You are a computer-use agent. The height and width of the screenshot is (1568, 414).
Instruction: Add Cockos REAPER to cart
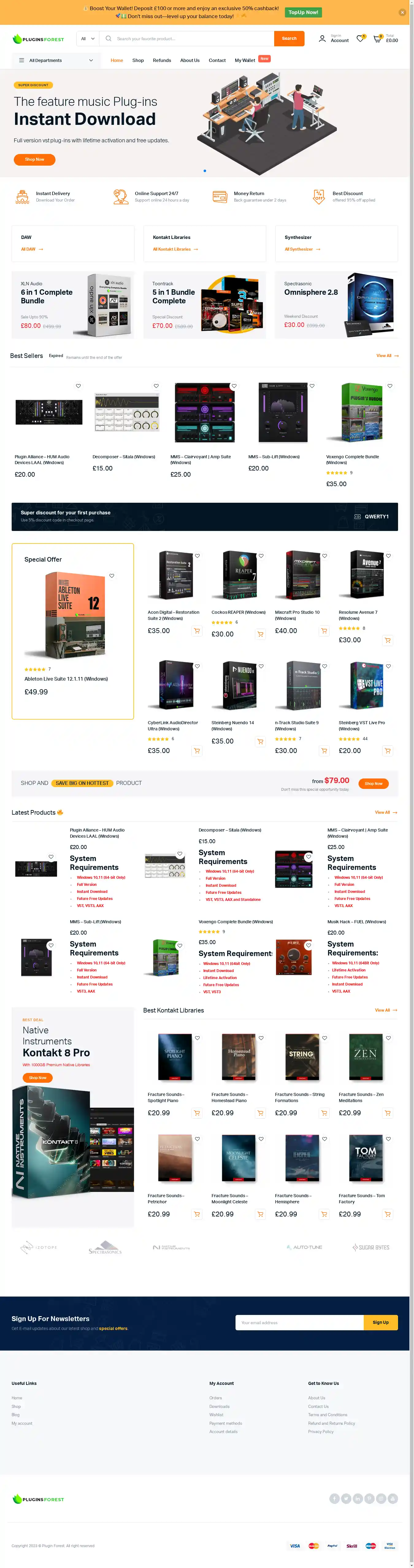click(x=261, y=634)
